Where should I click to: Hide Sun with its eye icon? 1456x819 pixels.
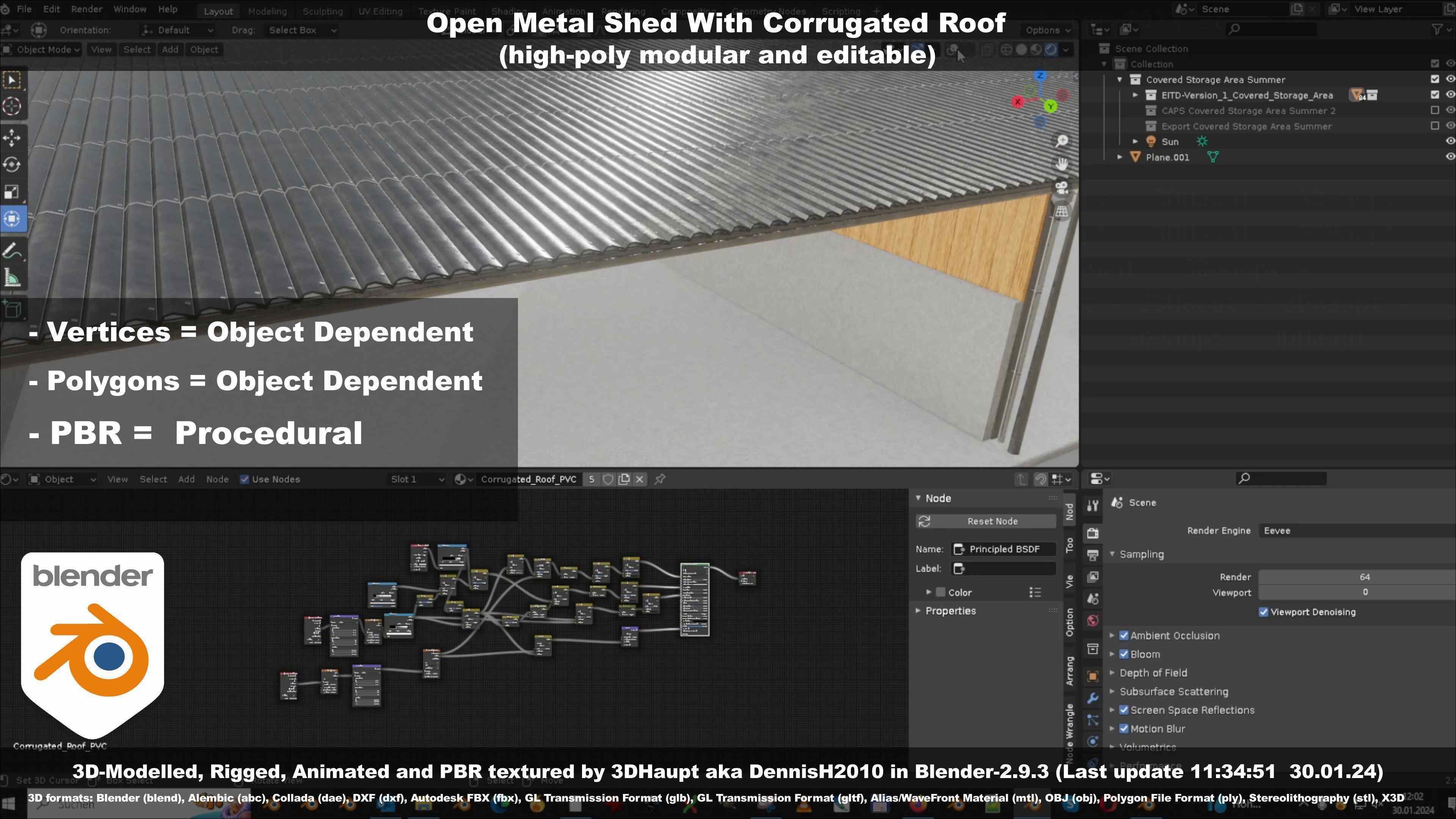(x=1450, y=141)
